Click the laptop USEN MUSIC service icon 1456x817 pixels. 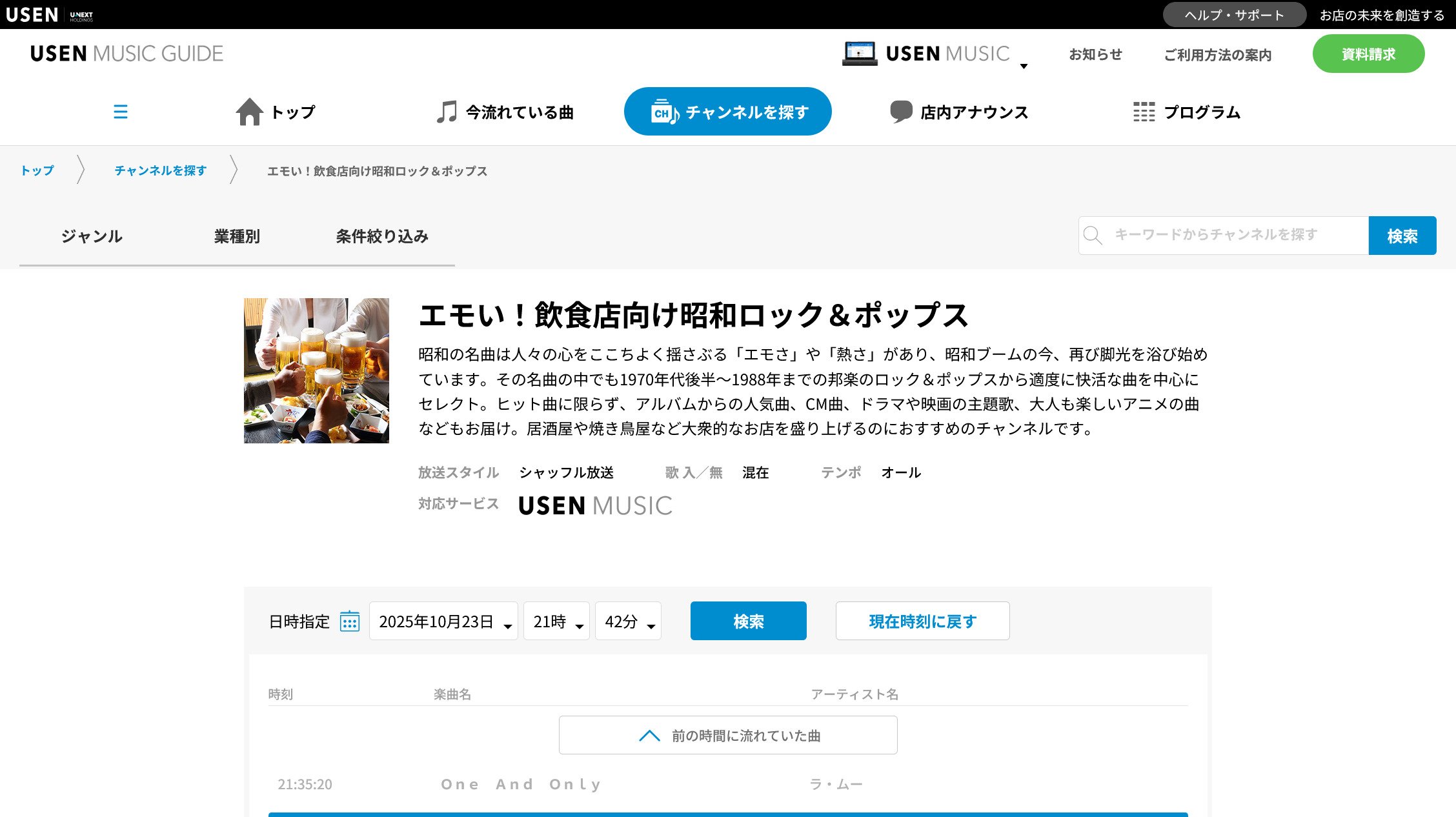point(860,54)
